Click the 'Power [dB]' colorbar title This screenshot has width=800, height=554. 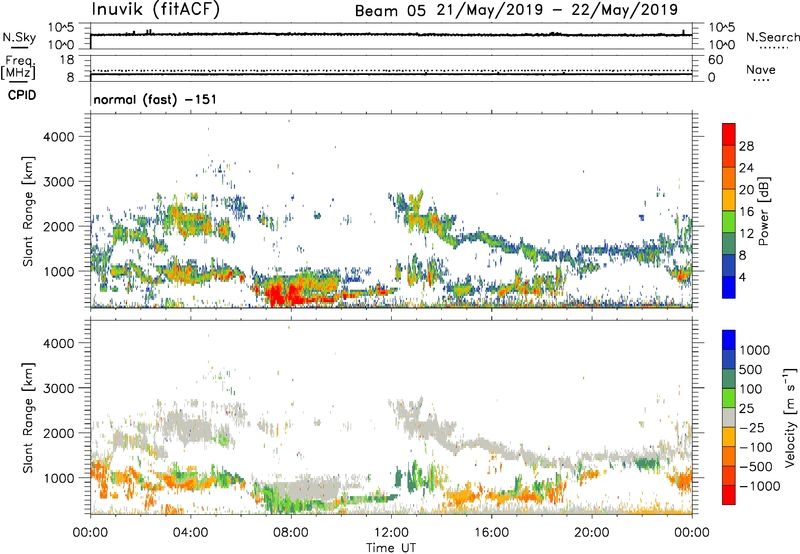(x=763, y=211)
